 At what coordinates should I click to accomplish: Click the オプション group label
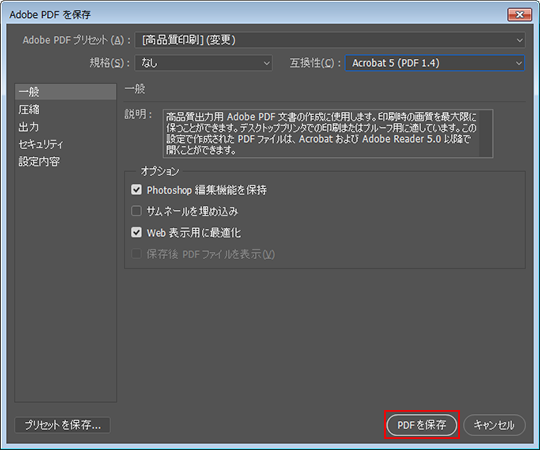point(160,171)
